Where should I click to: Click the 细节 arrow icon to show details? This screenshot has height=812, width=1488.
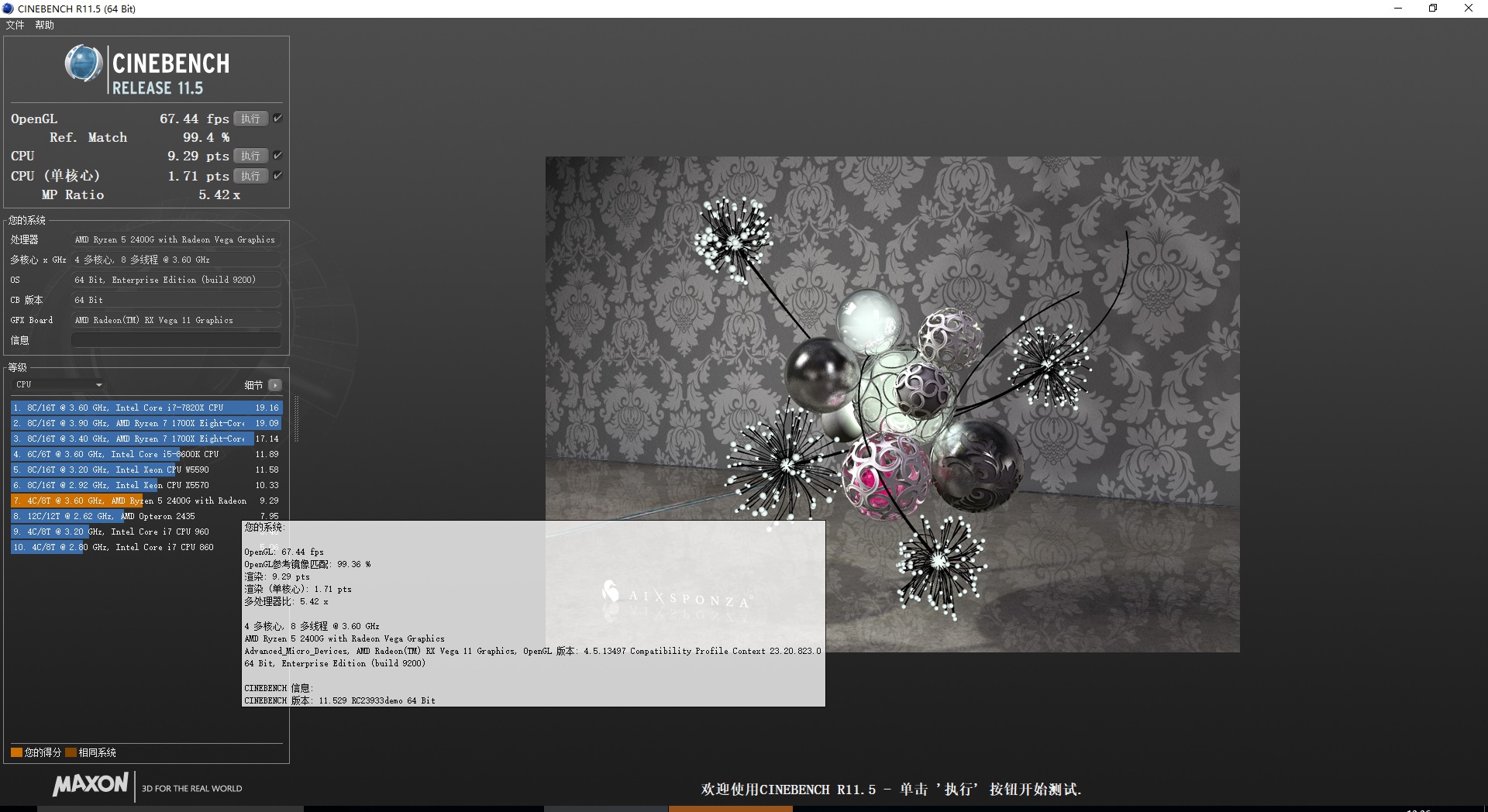[273, 385]
